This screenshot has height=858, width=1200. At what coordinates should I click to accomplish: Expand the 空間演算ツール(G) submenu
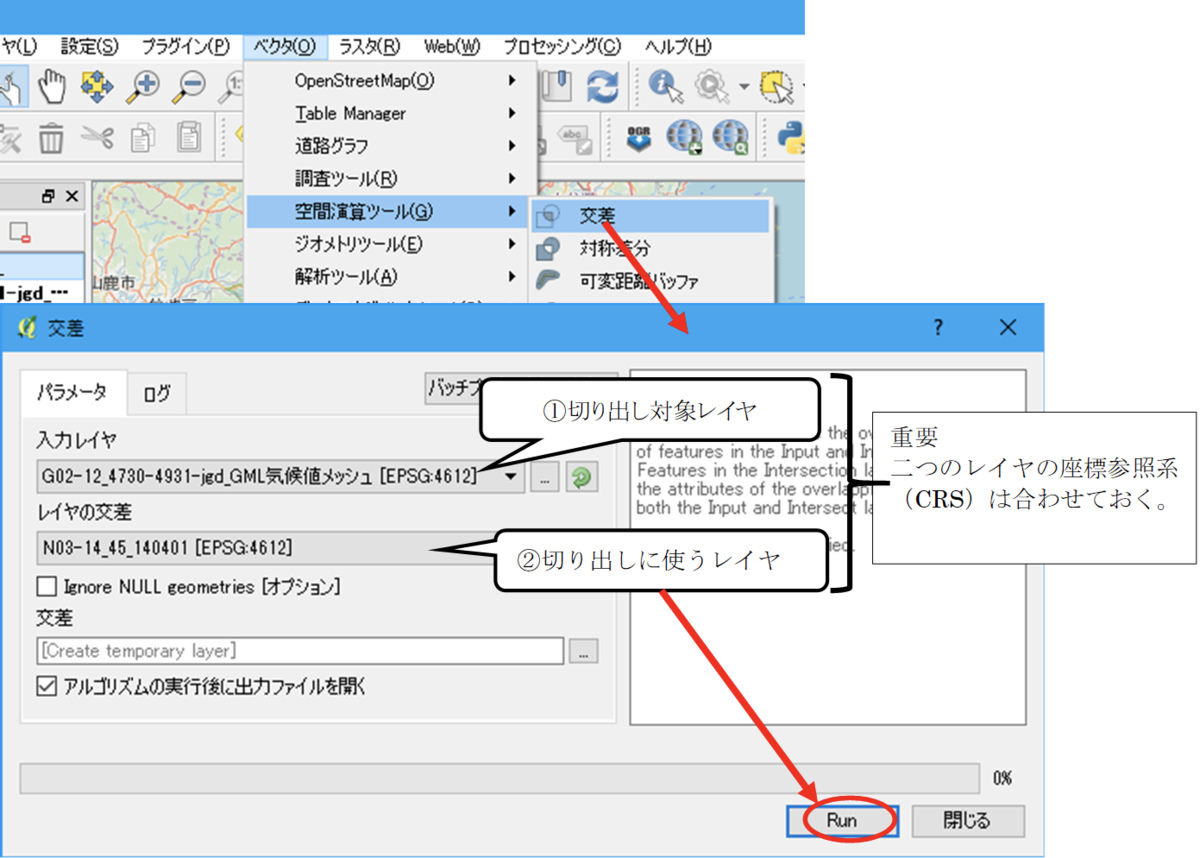pos(390,211)
